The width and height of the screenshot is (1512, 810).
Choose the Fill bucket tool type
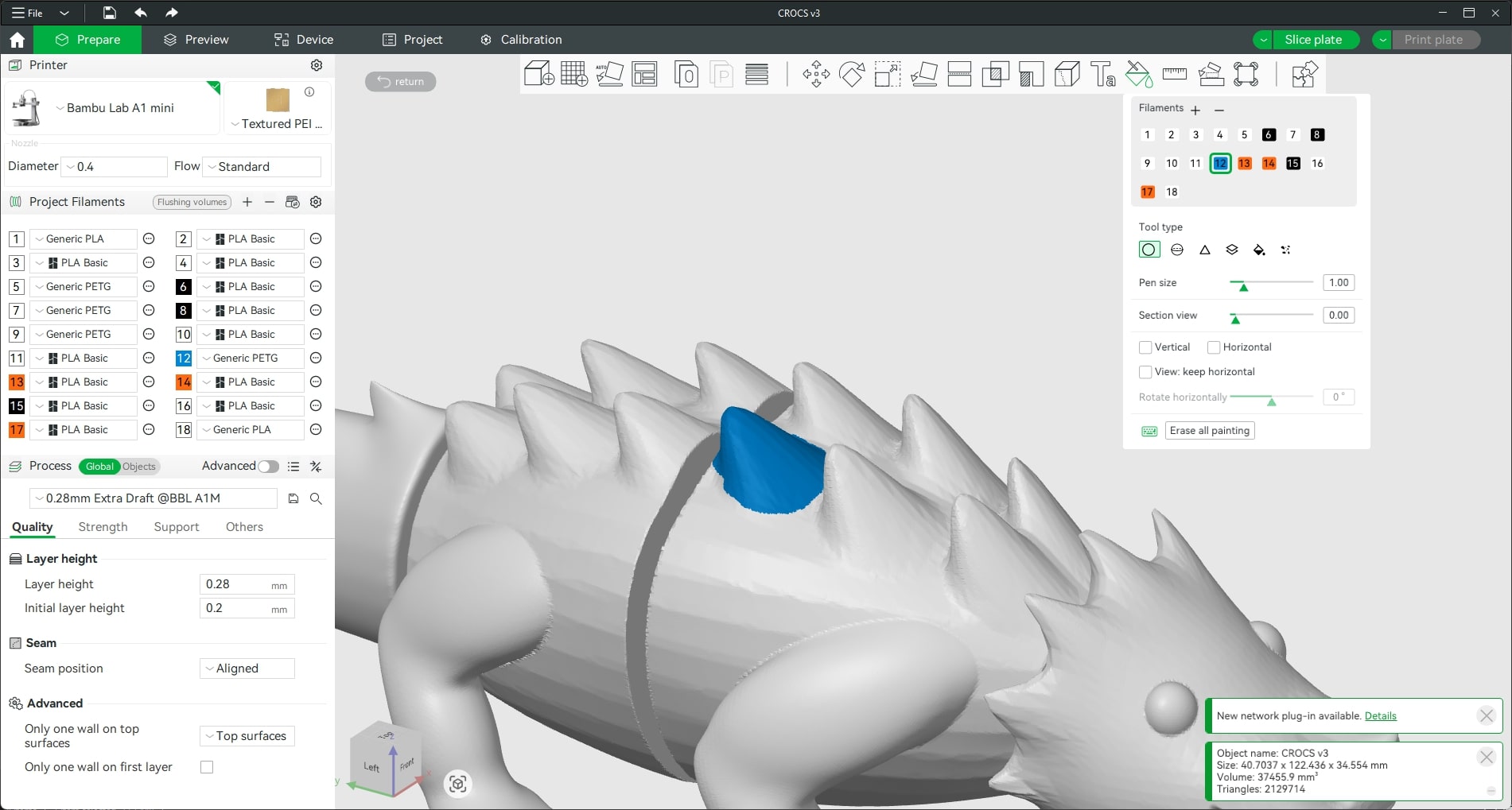[x=1259, y=250]
